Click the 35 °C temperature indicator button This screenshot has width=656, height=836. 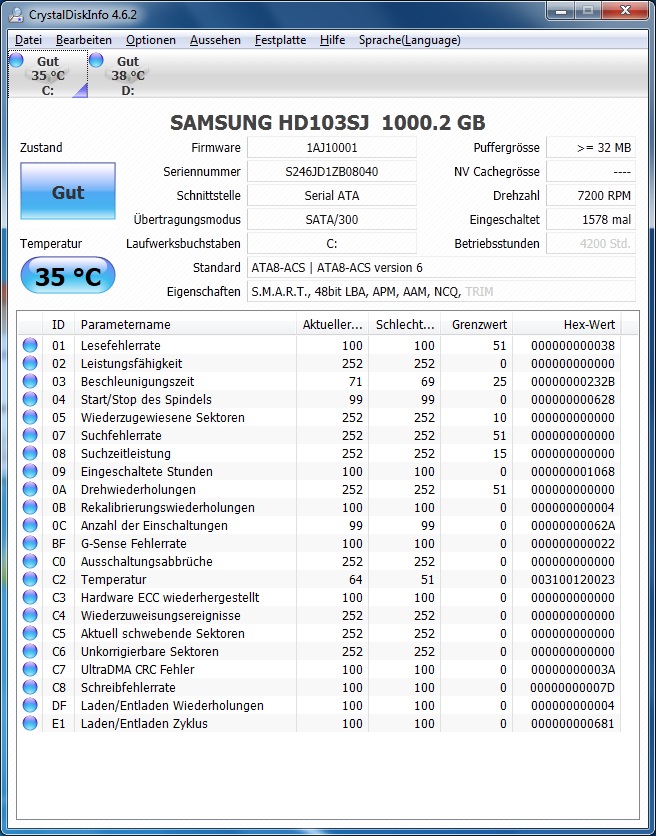click(68, 276)
